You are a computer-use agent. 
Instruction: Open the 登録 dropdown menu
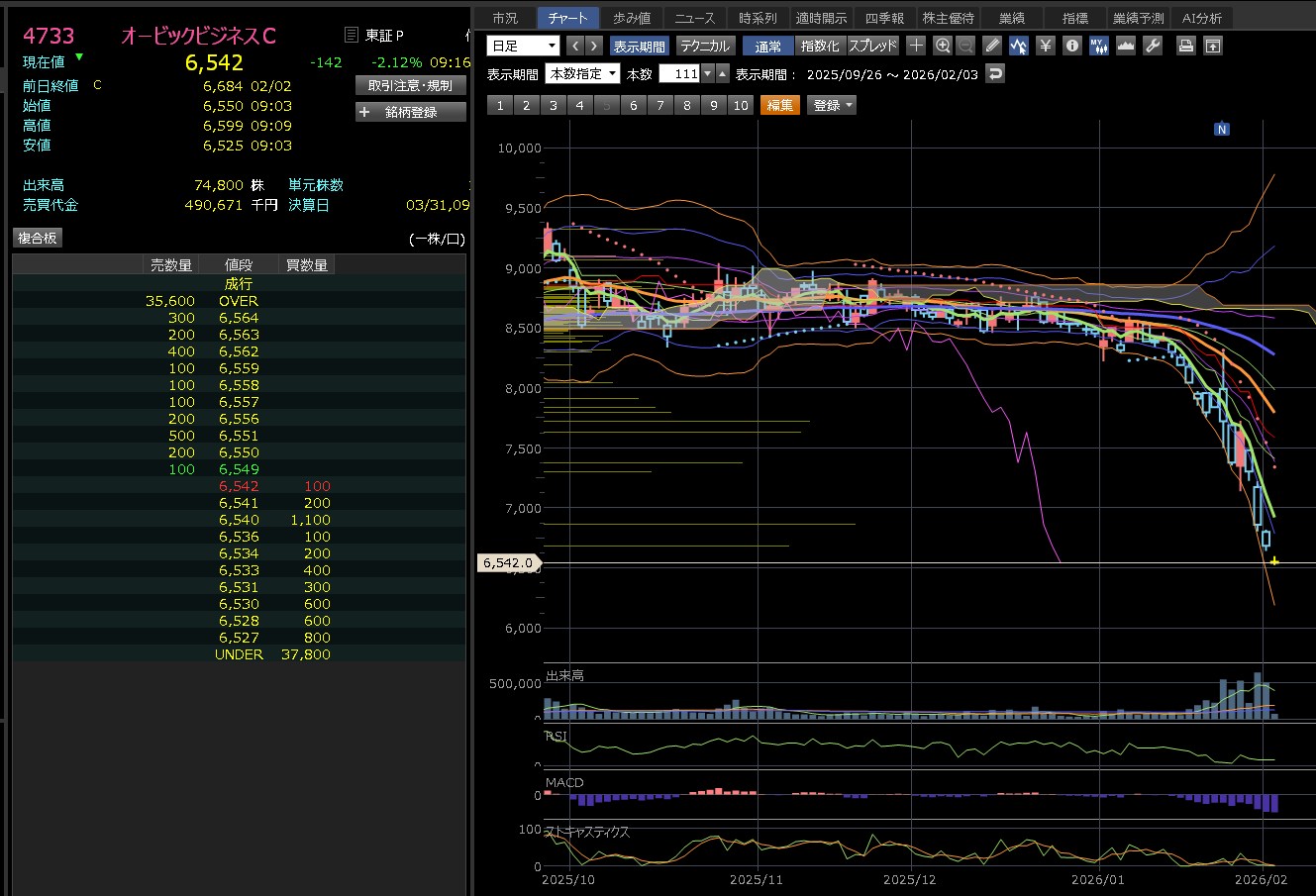832,105
